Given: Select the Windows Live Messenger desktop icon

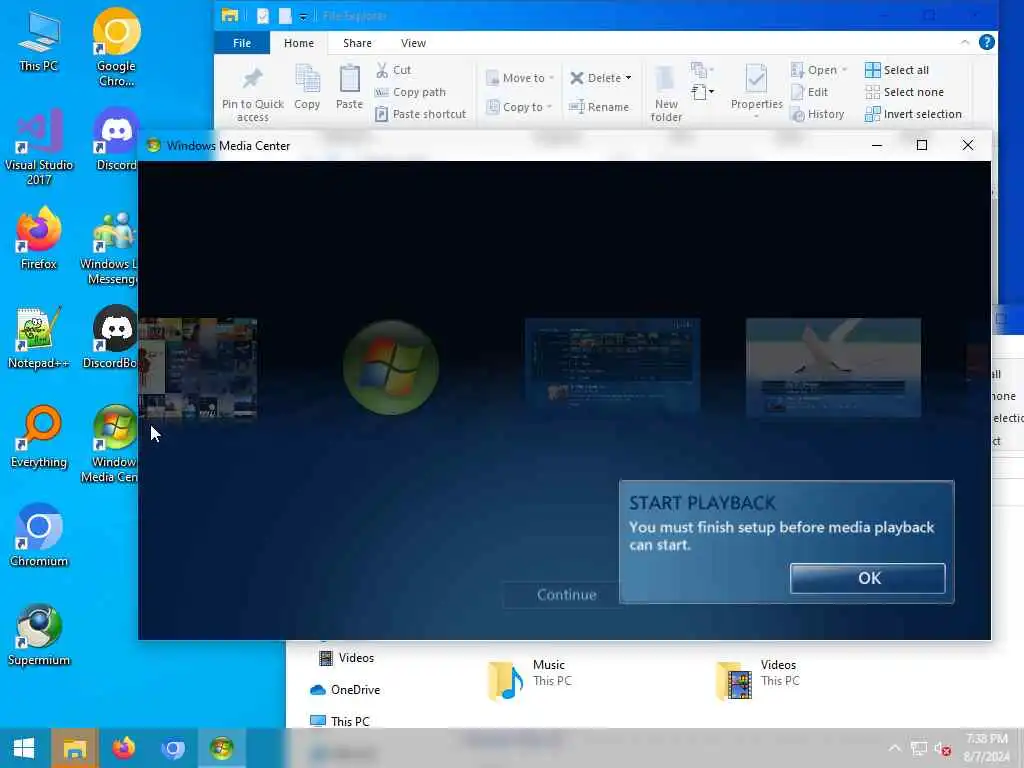Looking at the screenshot, I should click(110, 248).
